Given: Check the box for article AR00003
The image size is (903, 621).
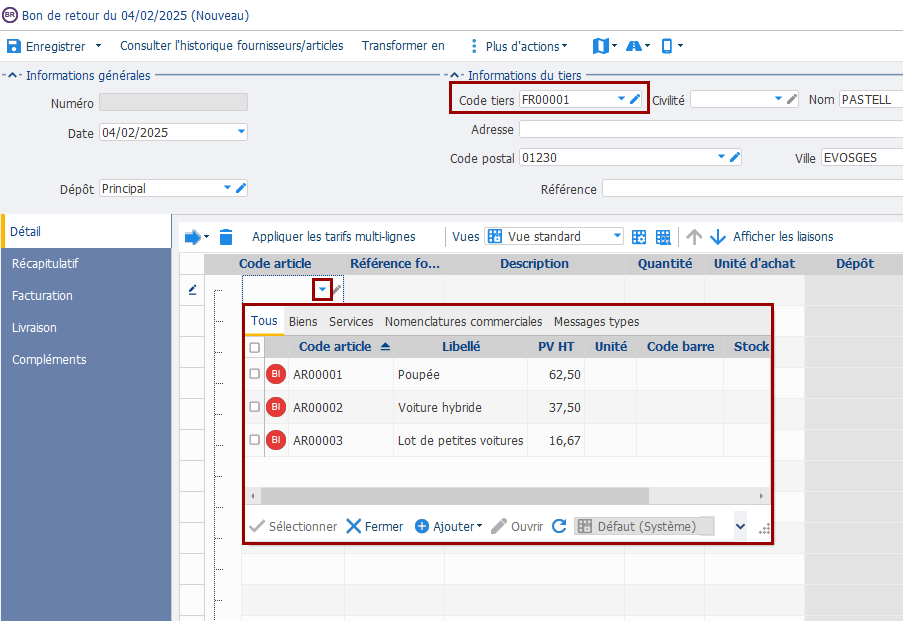Looking at the screenshot, I should pos(255,439).
